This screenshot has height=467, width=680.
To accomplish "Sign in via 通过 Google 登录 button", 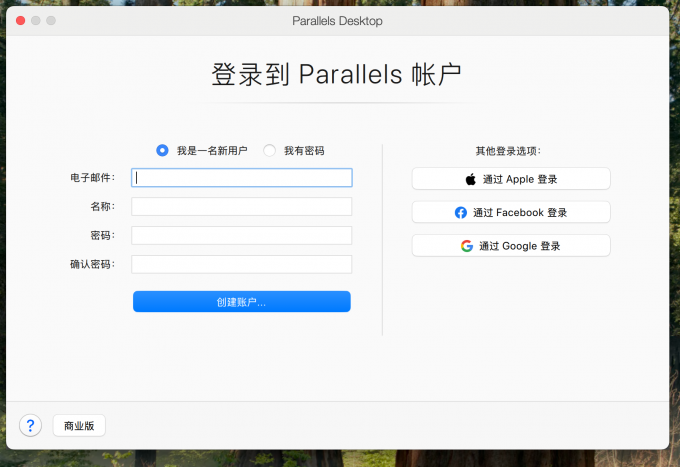I will [511, 245].
